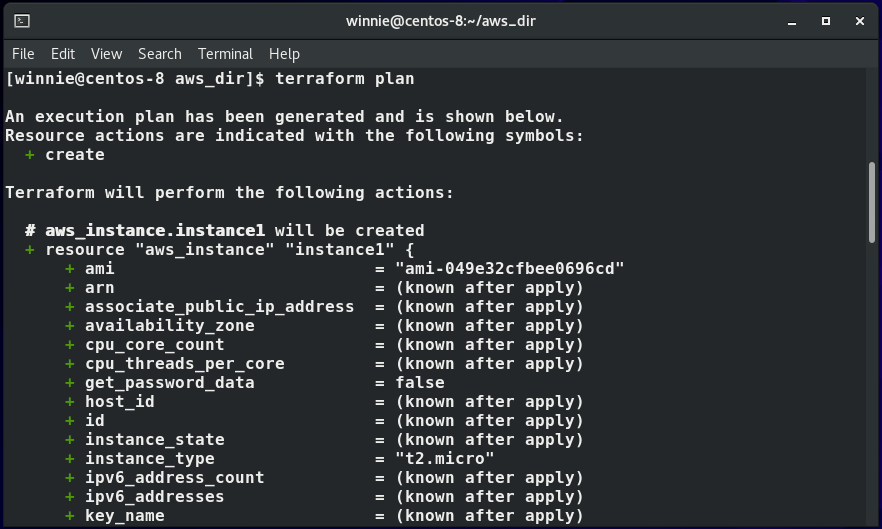This screenshot has width=882, height=529.
Task: Open the View menu
Action: [106, 54]
